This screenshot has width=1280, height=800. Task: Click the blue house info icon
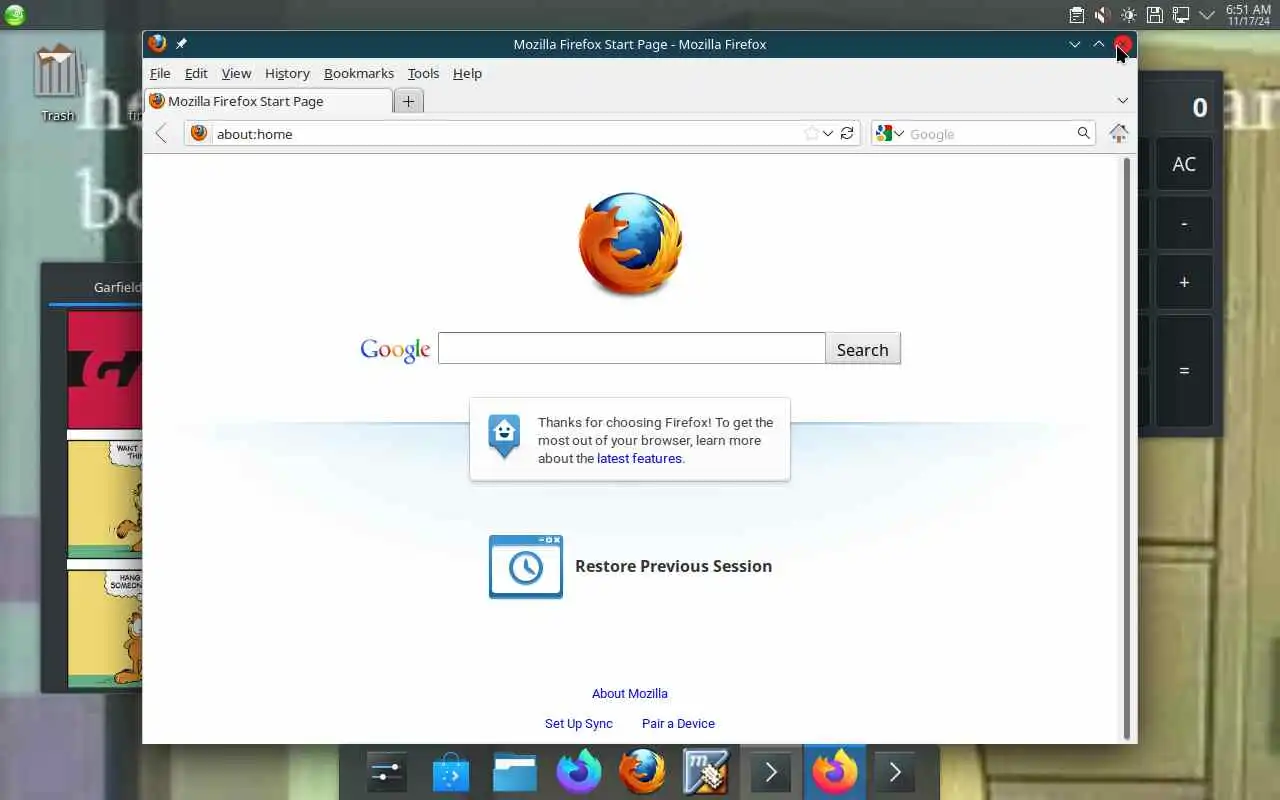click(504, 436)
